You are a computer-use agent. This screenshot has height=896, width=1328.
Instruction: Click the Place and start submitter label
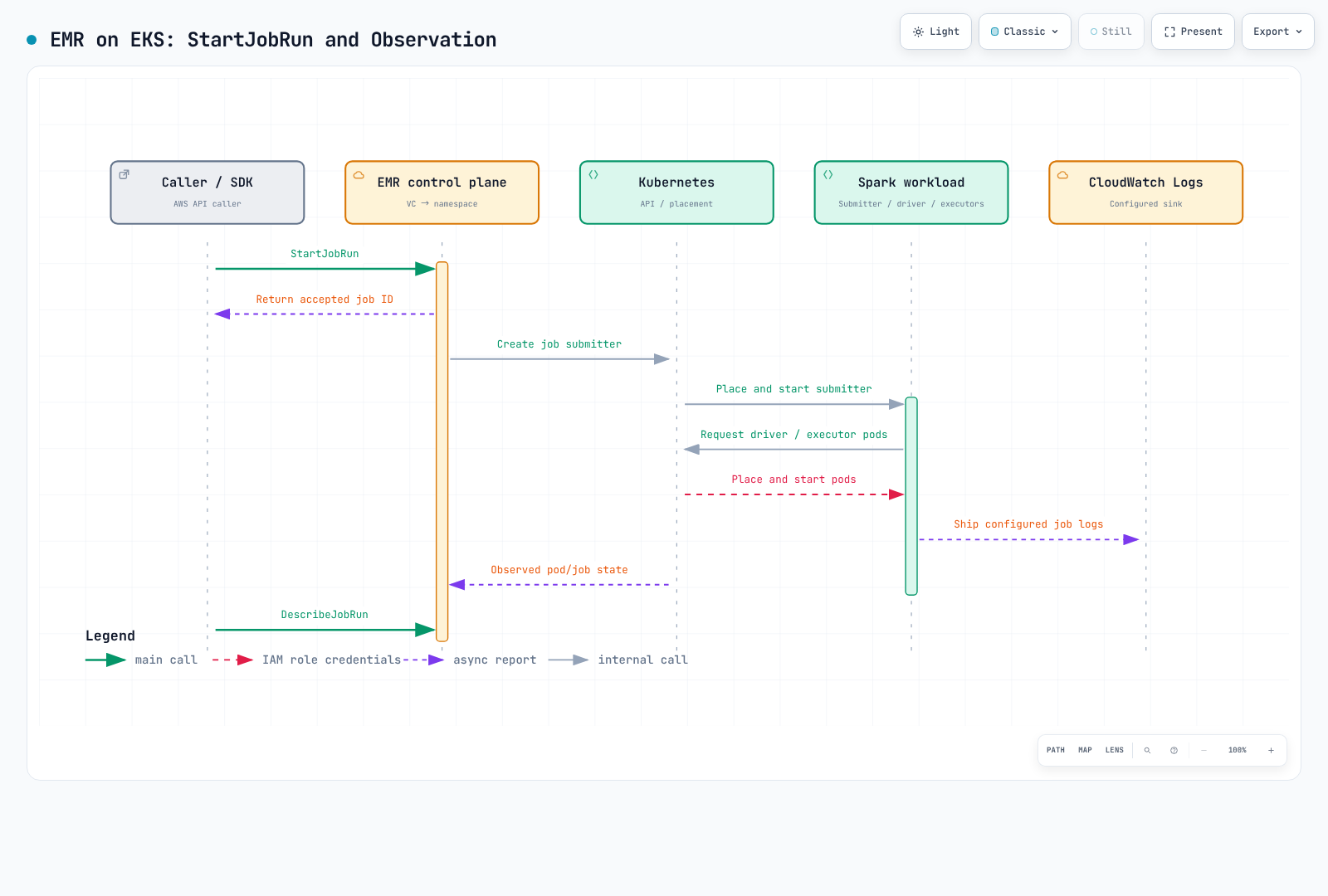pyautogui.click(x=794, y=389)
